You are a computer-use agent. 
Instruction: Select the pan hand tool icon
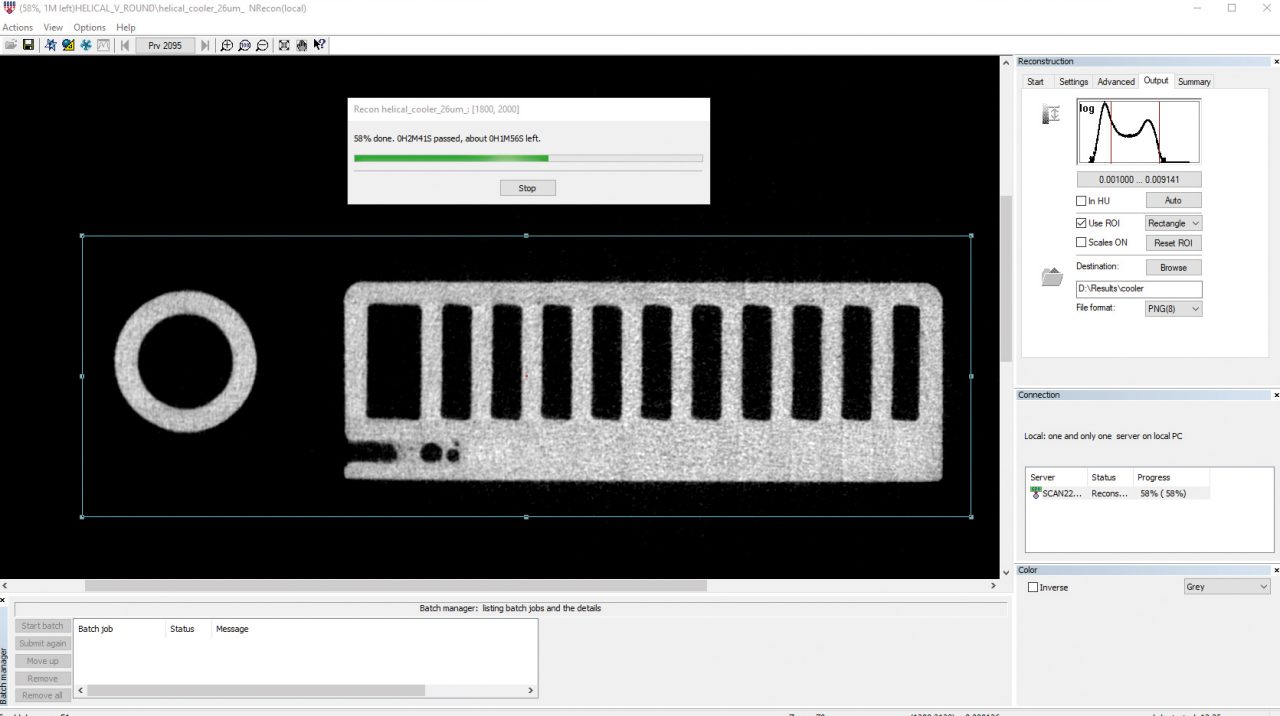tap(301, 45)
